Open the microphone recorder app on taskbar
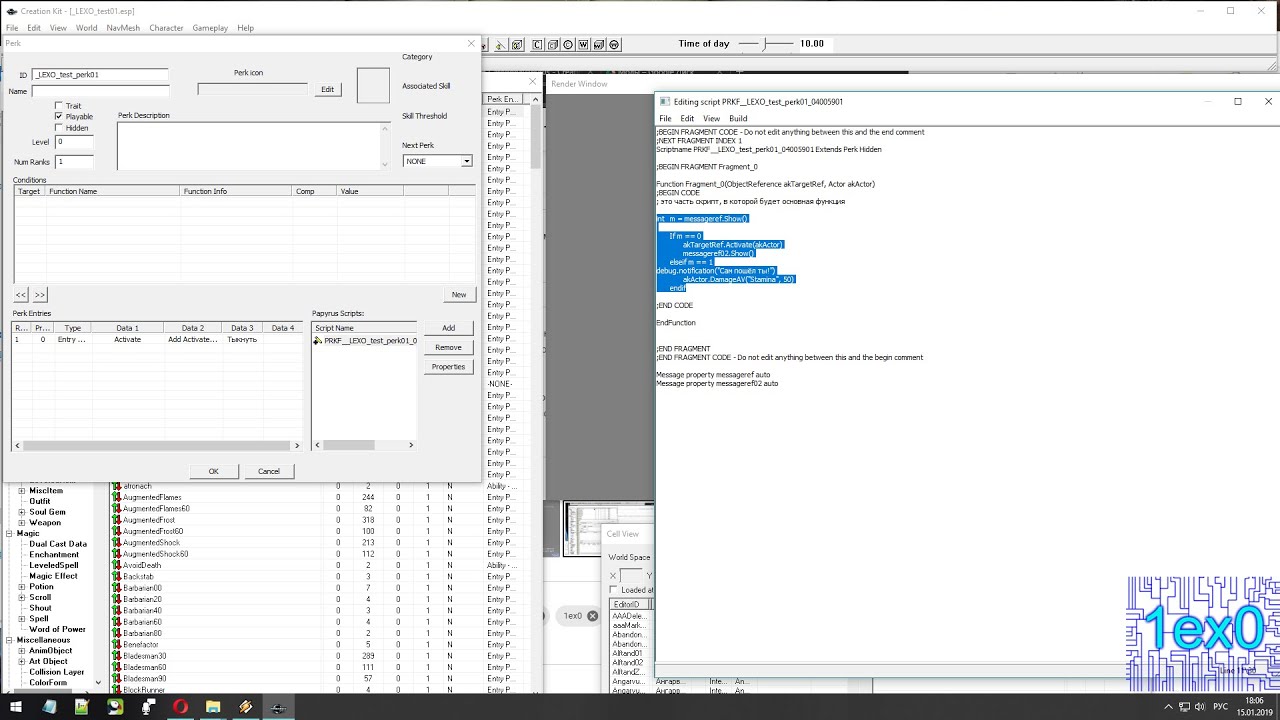The image size is (1280, 720). (x=148, y=706)
